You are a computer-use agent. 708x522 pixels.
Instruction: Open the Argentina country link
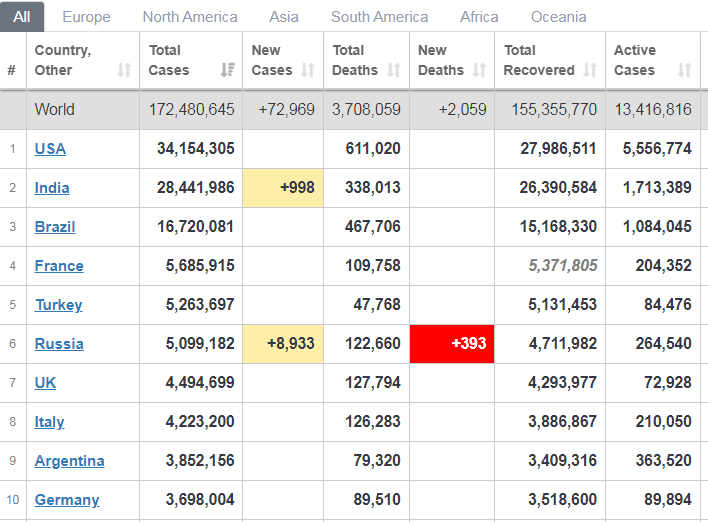click(x=70, y=461)
